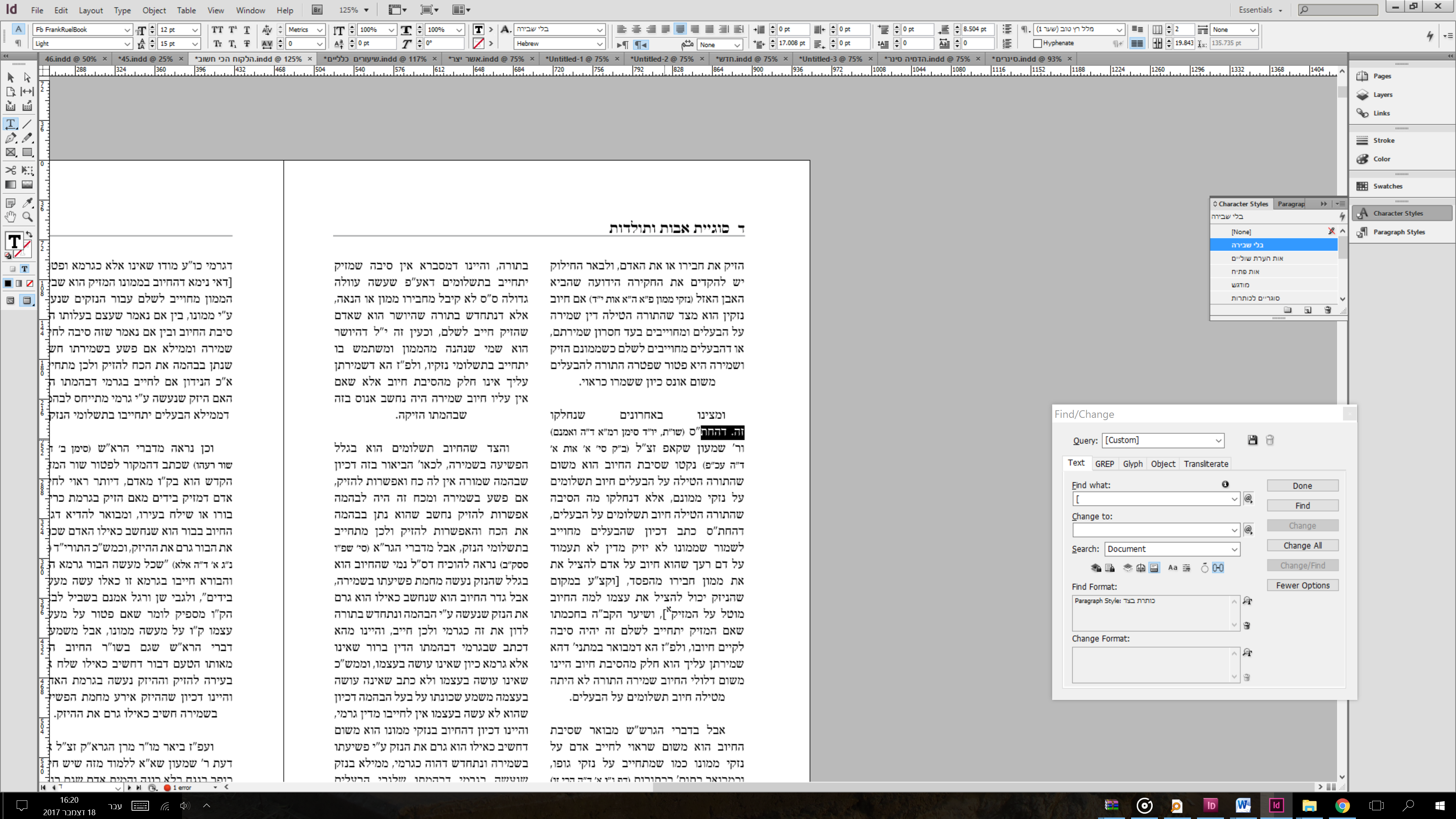Viewport: 1456px width, 819px height.
Task: Toggle the Hyphenate checkbox
Action: 1037,44
